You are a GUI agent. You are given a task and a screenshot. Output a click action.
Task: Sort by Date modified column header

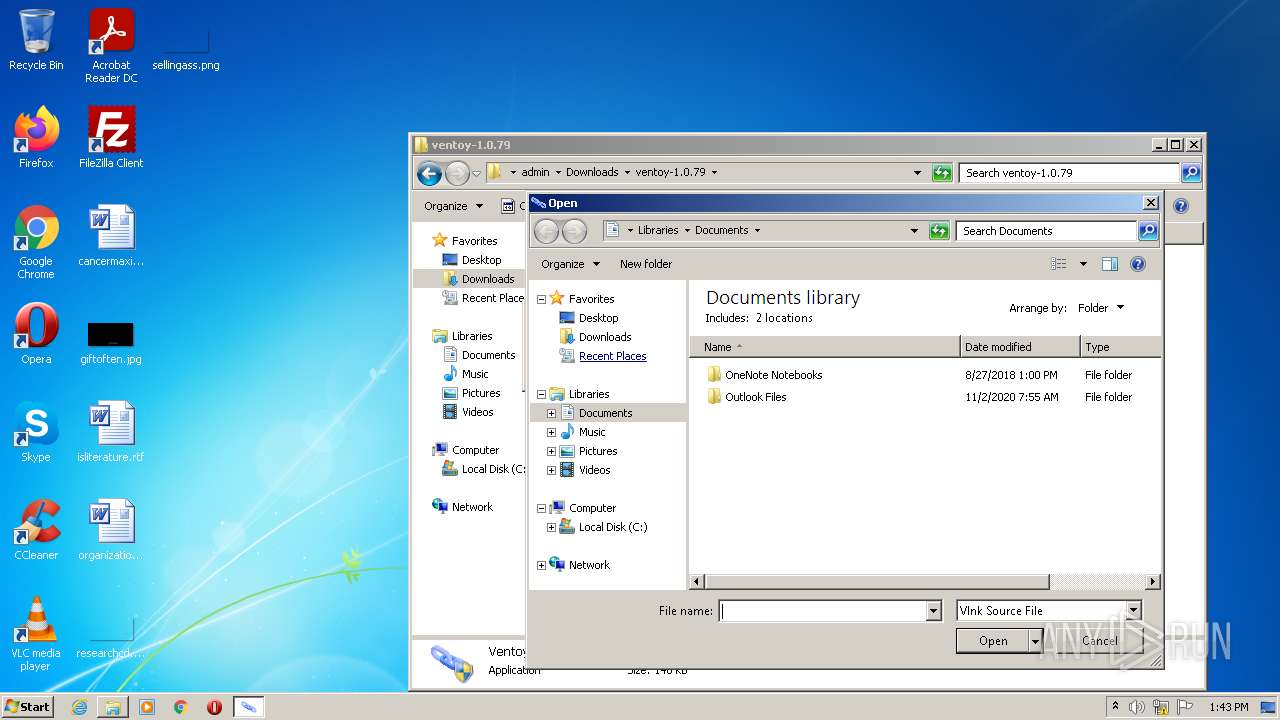click(1020, 347)
